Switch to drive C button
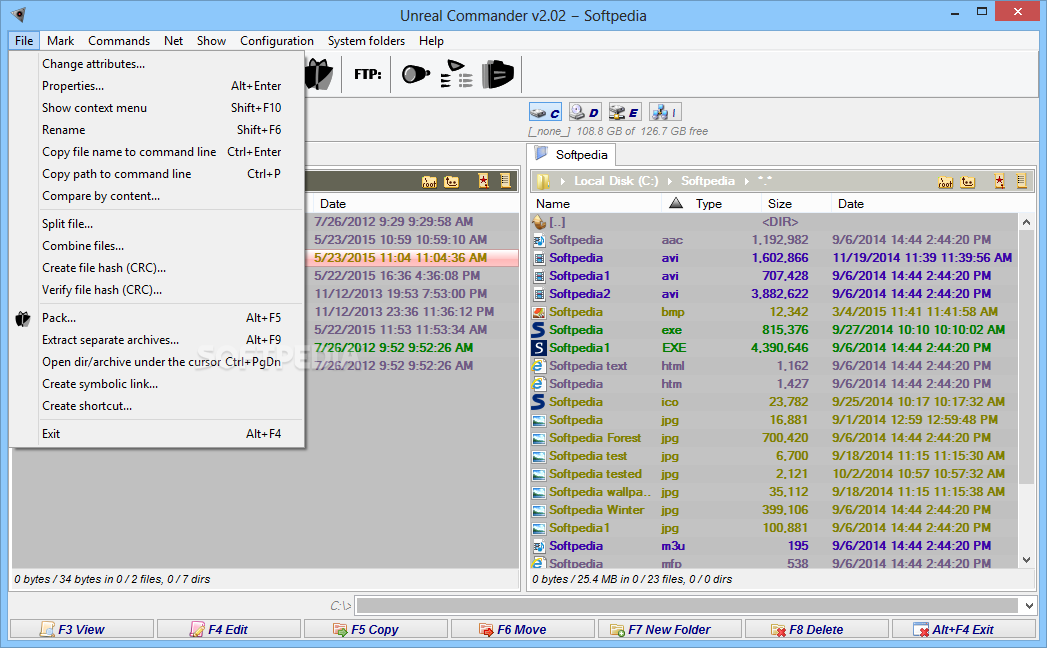 [546, 112]
